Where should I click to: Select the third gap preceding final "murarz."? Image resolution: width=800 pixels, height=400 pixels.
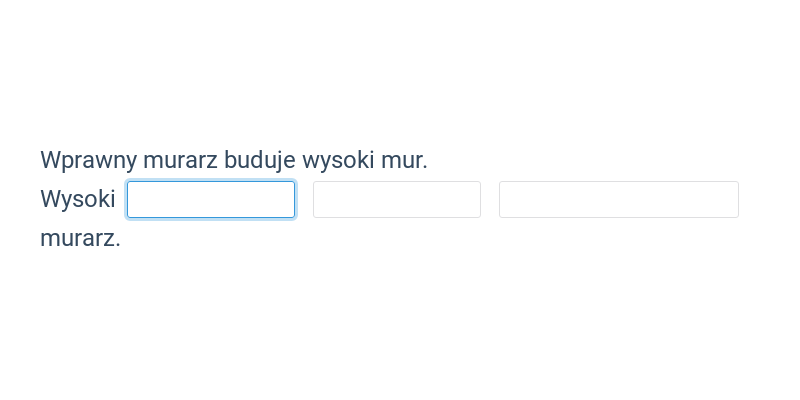[619, 199]
